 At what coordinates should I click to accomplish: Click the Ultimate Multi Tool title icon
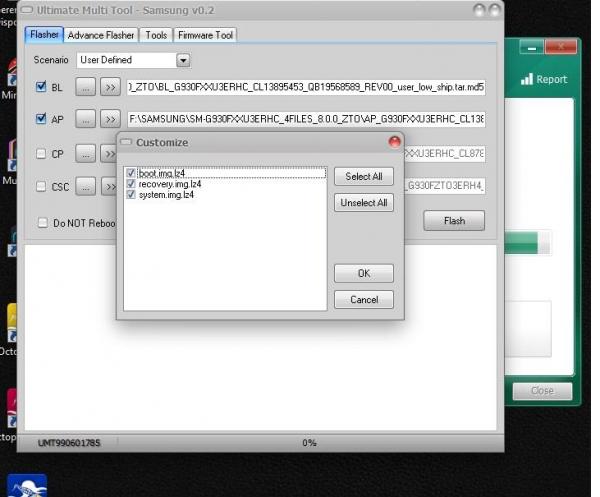26,10
